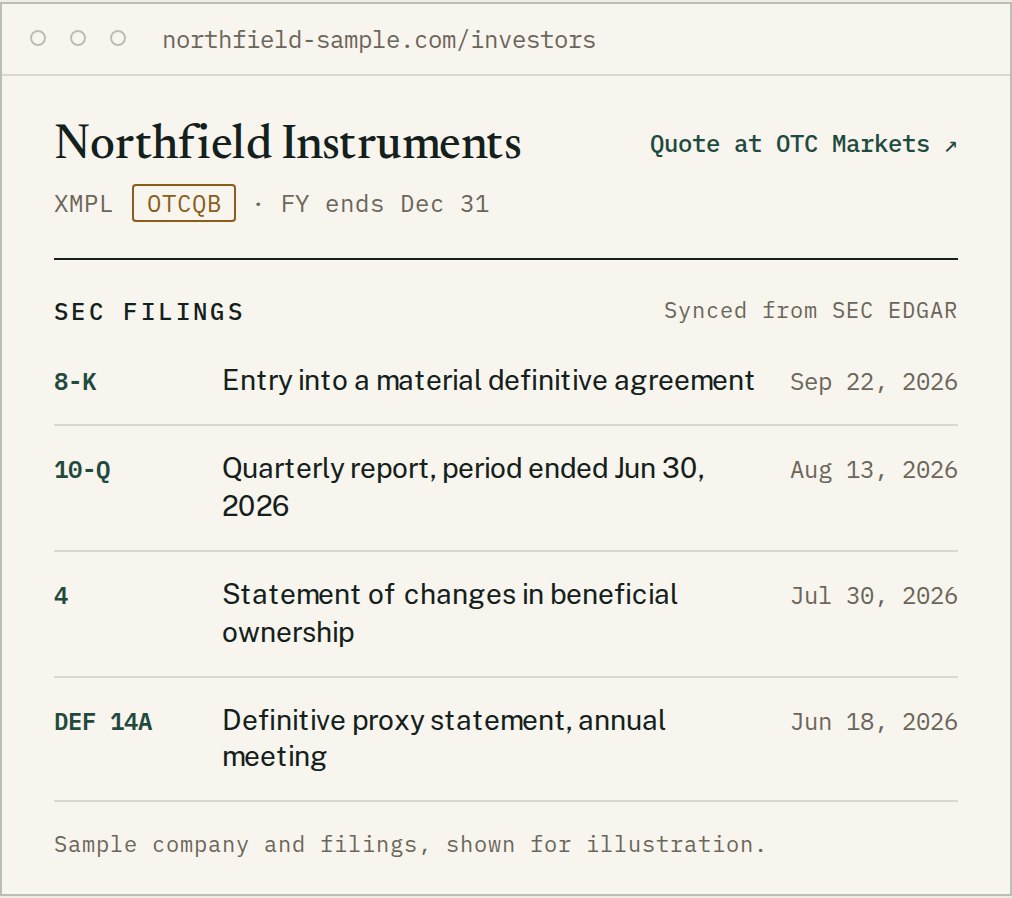This screenshot has width=1012, height=898.
Task: Open the Quote at OTC Markets link
Action: pyautogui.click(x=803, y=144)
